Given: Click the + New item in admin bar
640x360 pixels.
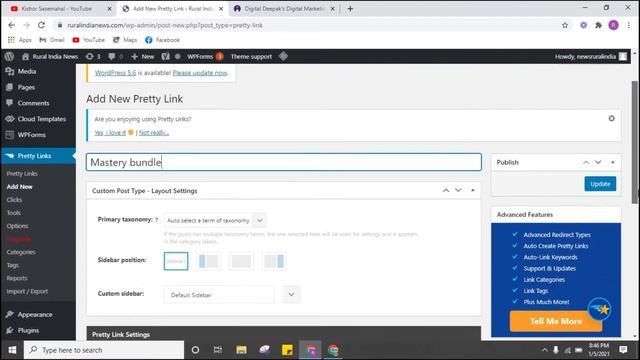Looking at the screenshot, I should 142,56.
